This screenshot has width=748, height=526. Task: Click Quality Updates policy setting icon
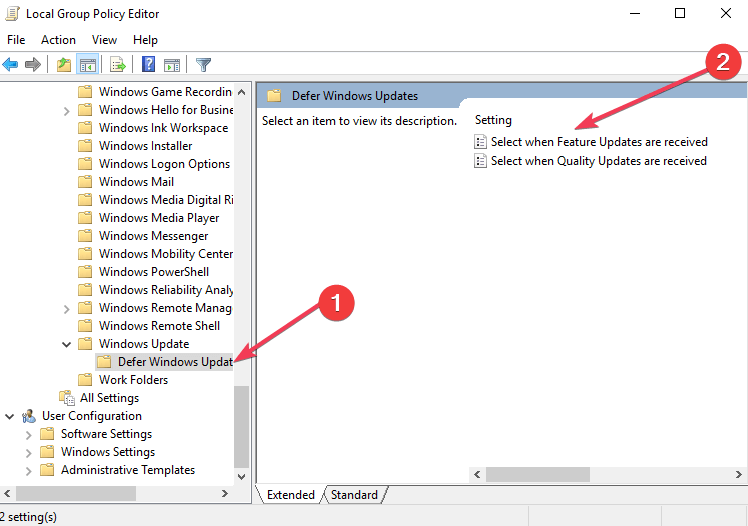pyautogui.click(x=480, y=161)
